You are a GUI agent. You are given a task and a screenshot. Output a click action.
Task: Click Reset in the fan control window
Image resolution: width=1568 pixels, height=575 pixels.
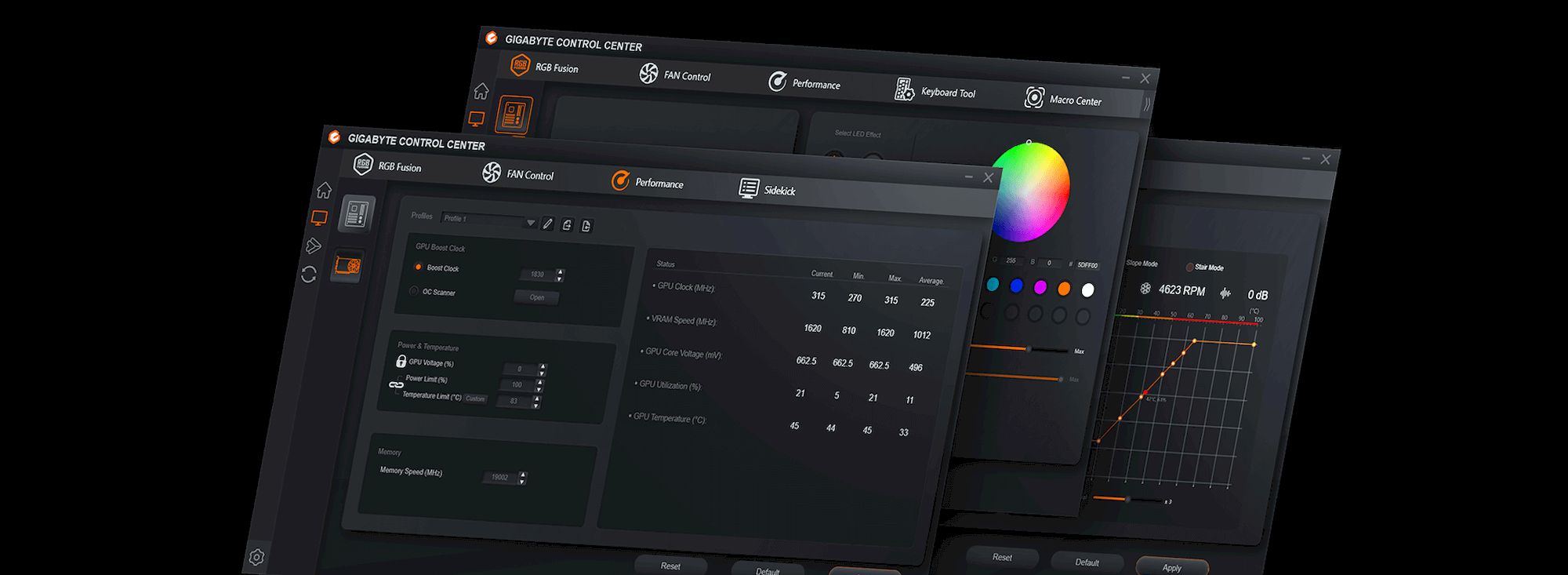point(1002,557)
